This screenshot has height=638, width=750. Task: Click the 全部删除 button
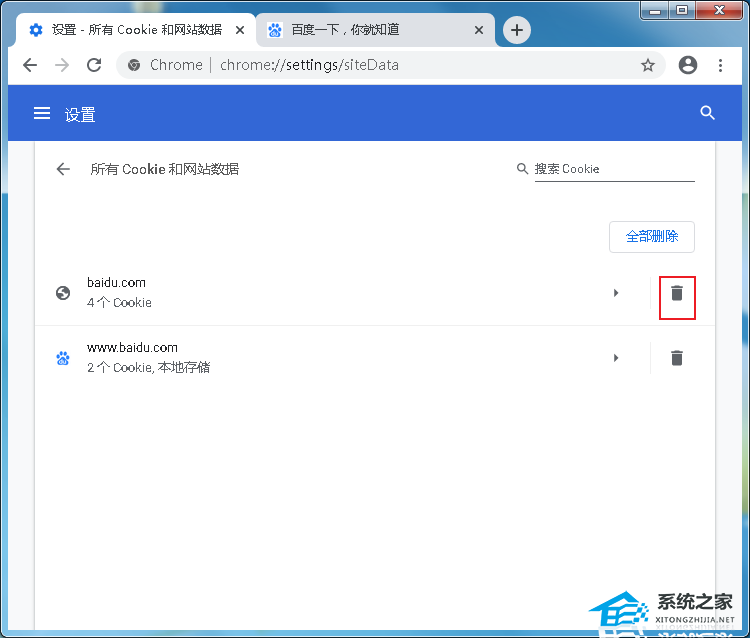651,236
